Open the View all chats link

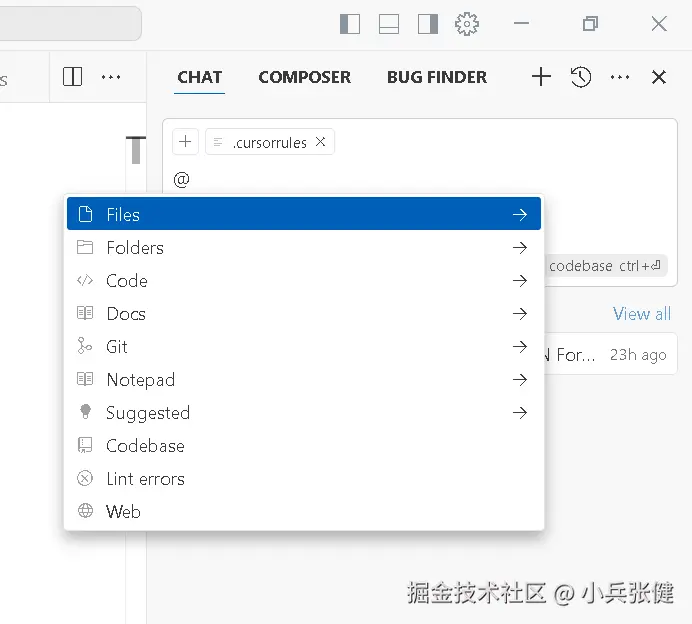tap(642, 314)
